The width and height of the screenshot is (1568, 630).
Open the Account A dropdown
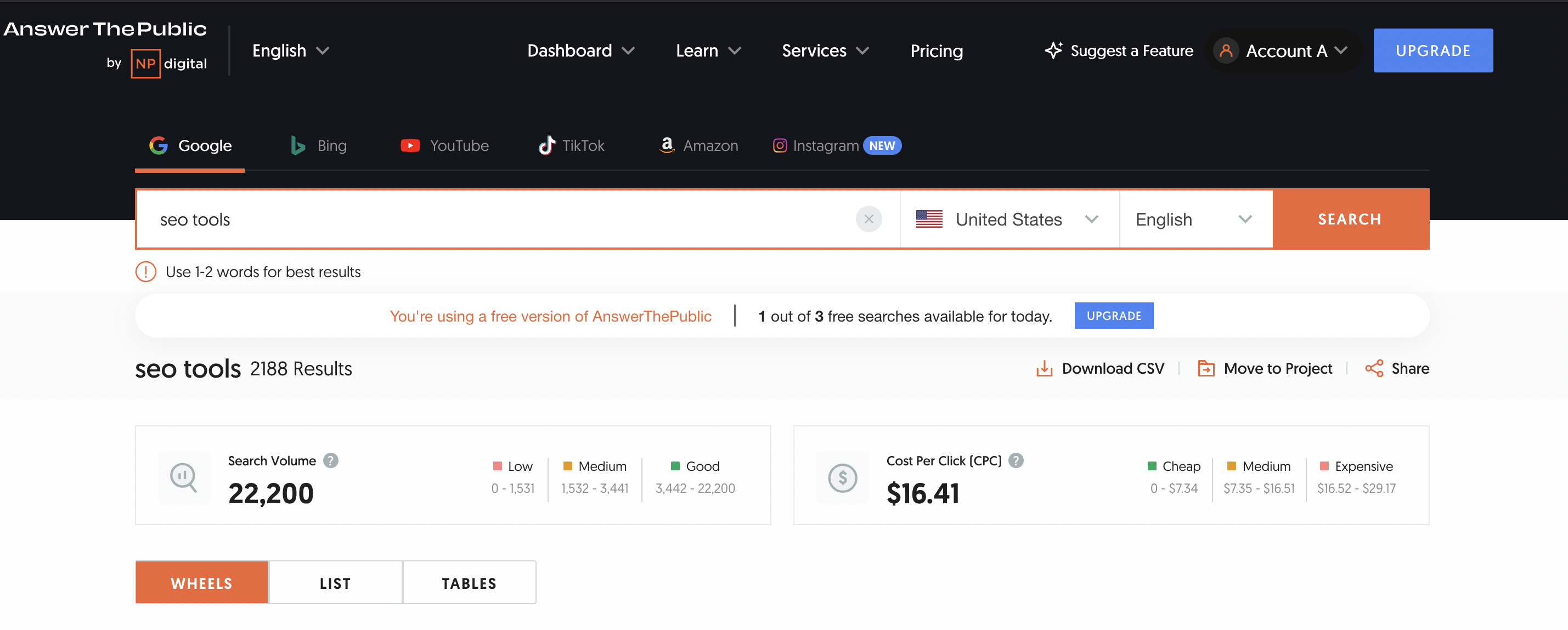[1283, 50]
